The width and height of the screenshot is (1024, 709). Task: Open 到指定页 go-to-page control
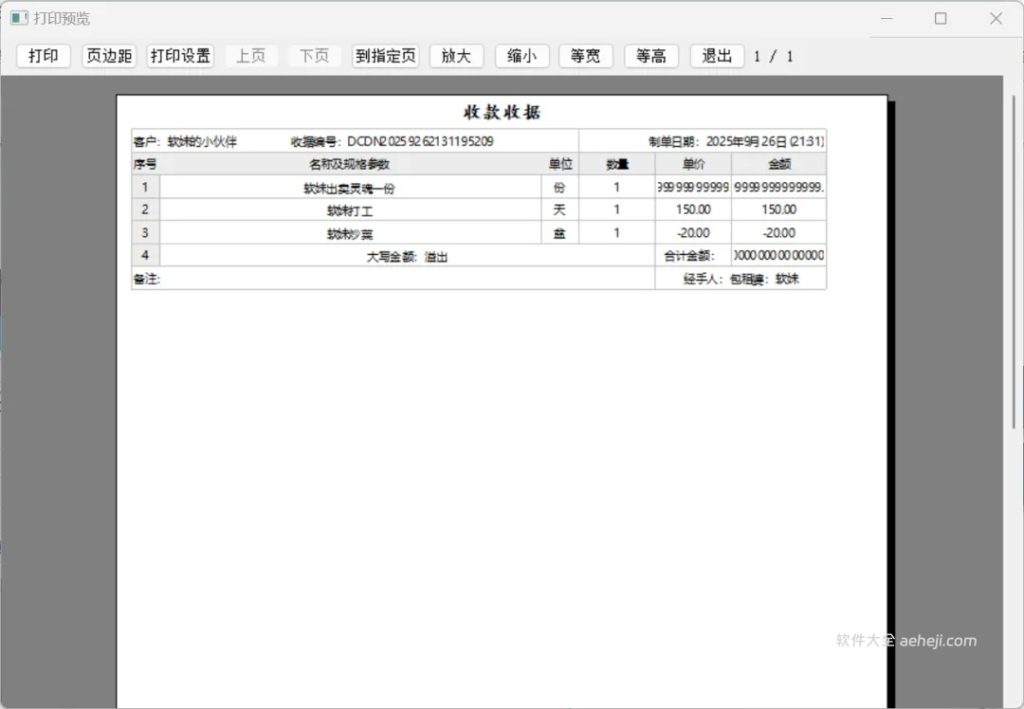coord(385,56)
